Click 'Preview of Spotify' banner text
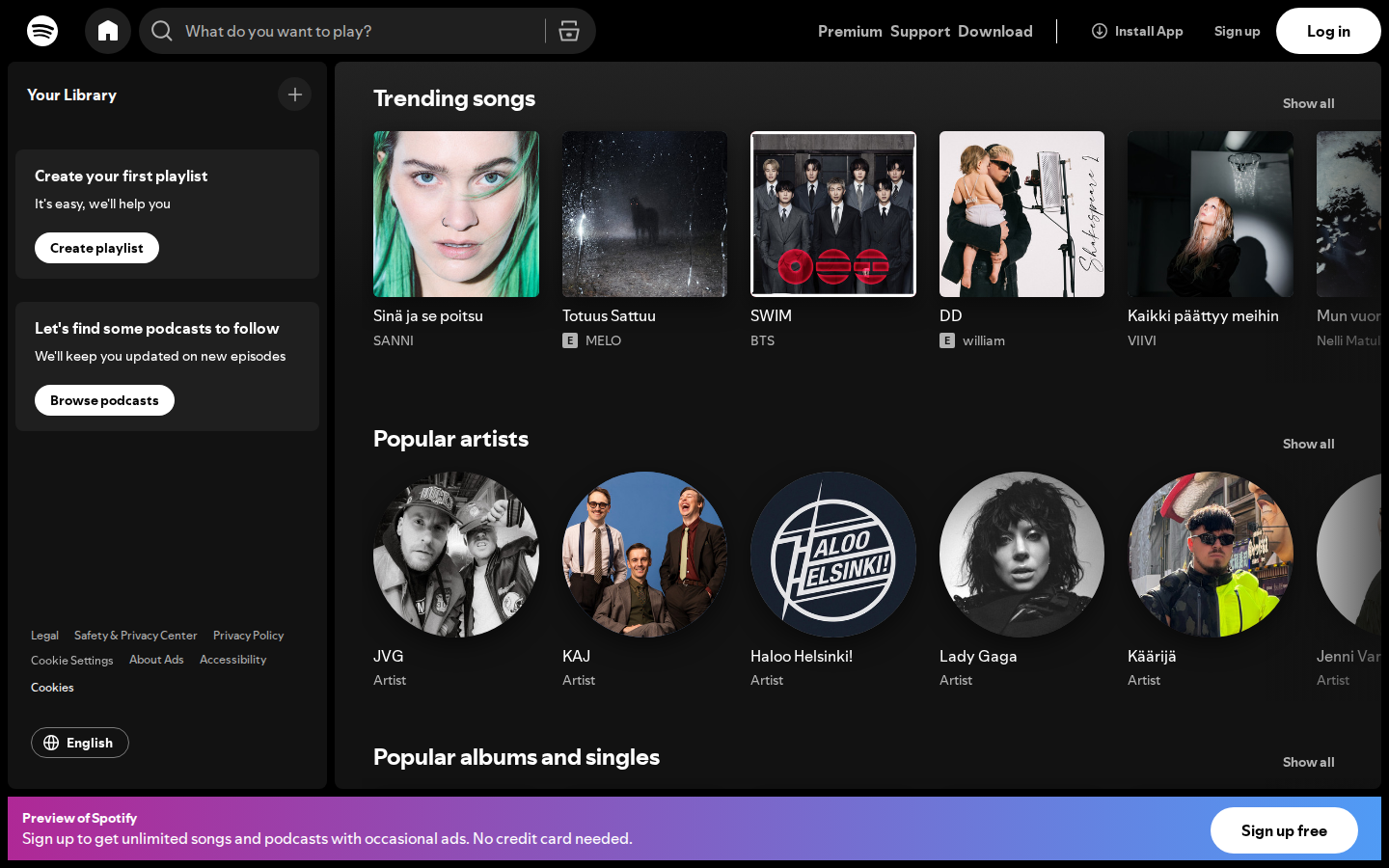Viewport: 1389px width, 868px height. 79,818
